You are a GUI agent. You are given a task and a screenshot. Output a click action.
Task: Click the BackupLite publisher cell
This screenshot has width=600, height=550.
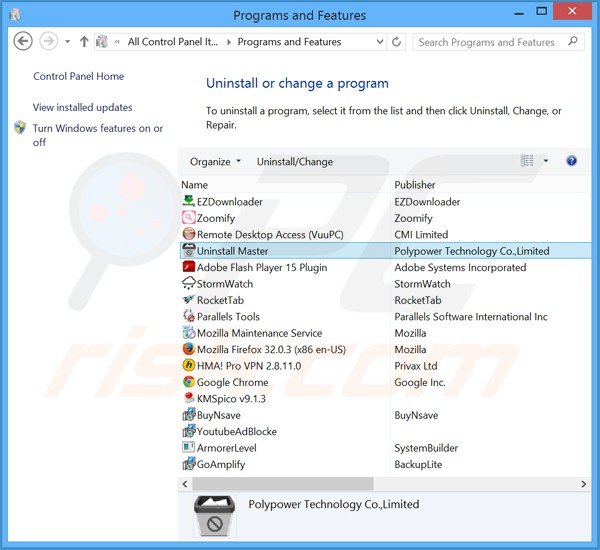[x=418, y=464]
